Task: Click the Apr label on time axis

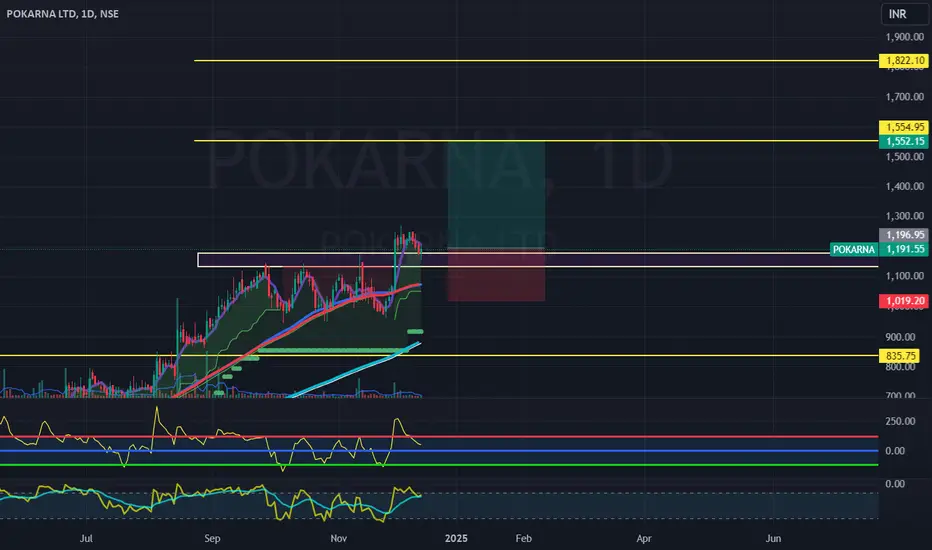Action: (x=644, y=538)
